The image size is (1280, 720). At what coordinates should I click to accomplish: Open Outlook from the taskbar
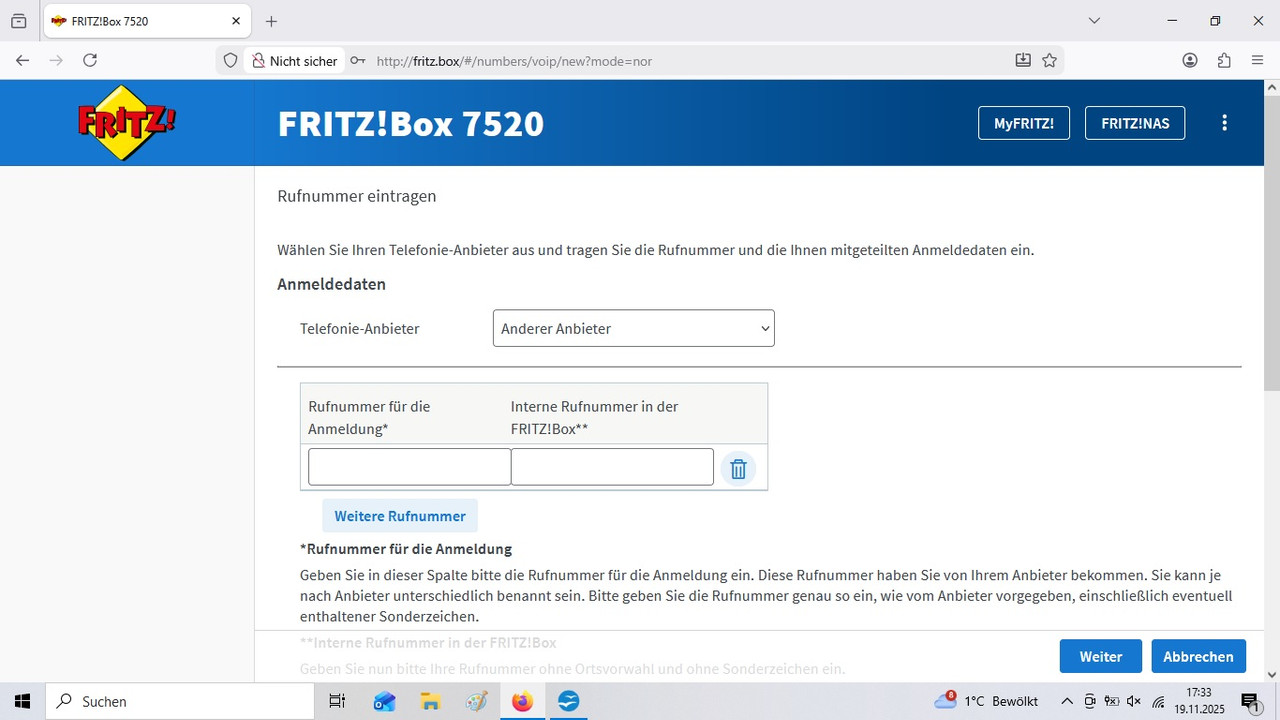click(x=384, y=701)
